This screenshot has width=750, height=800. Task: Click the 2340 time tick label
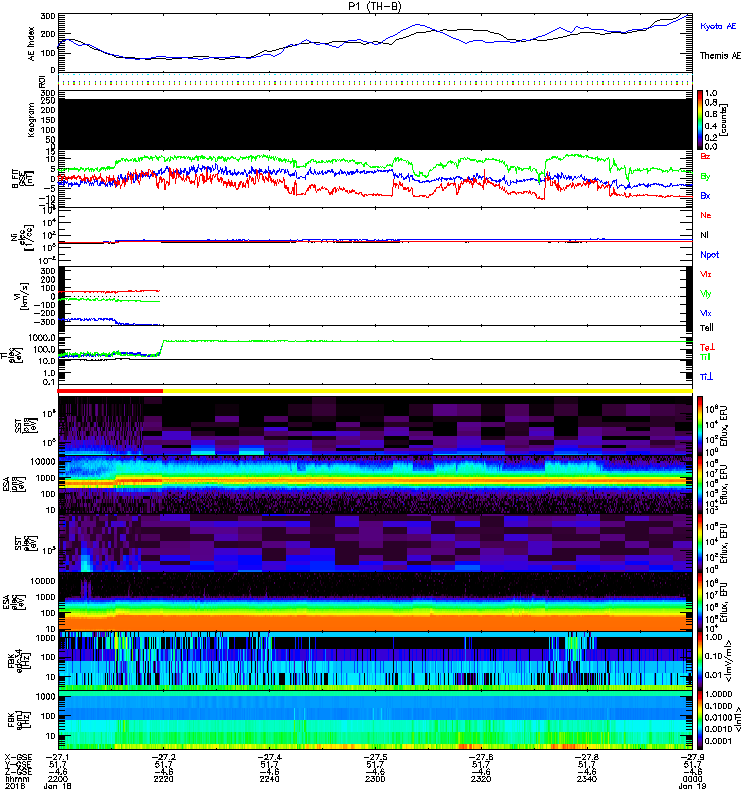point(587,779)
